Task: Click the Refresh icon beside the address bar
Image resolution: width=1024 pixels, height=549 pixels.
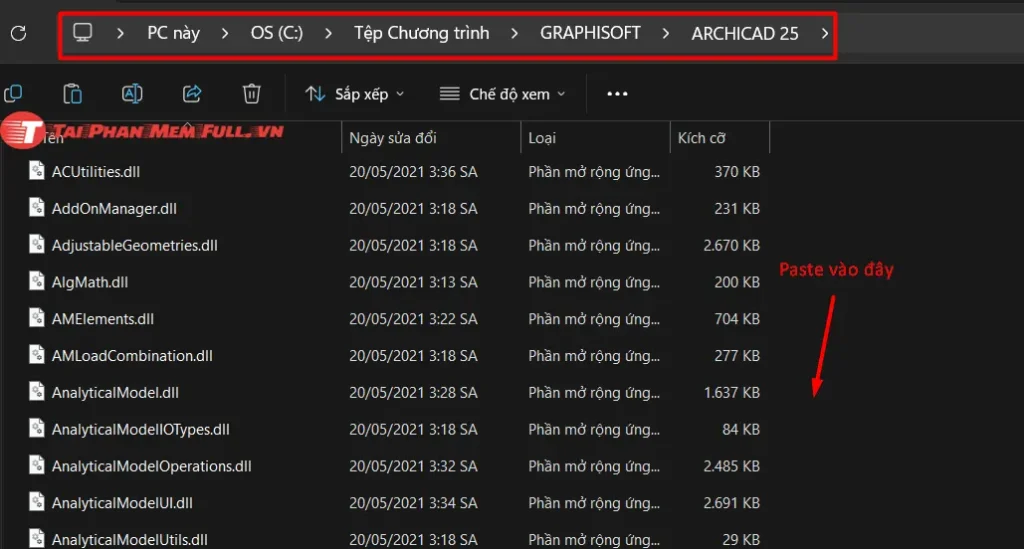Action: click(x=18, y=33)
